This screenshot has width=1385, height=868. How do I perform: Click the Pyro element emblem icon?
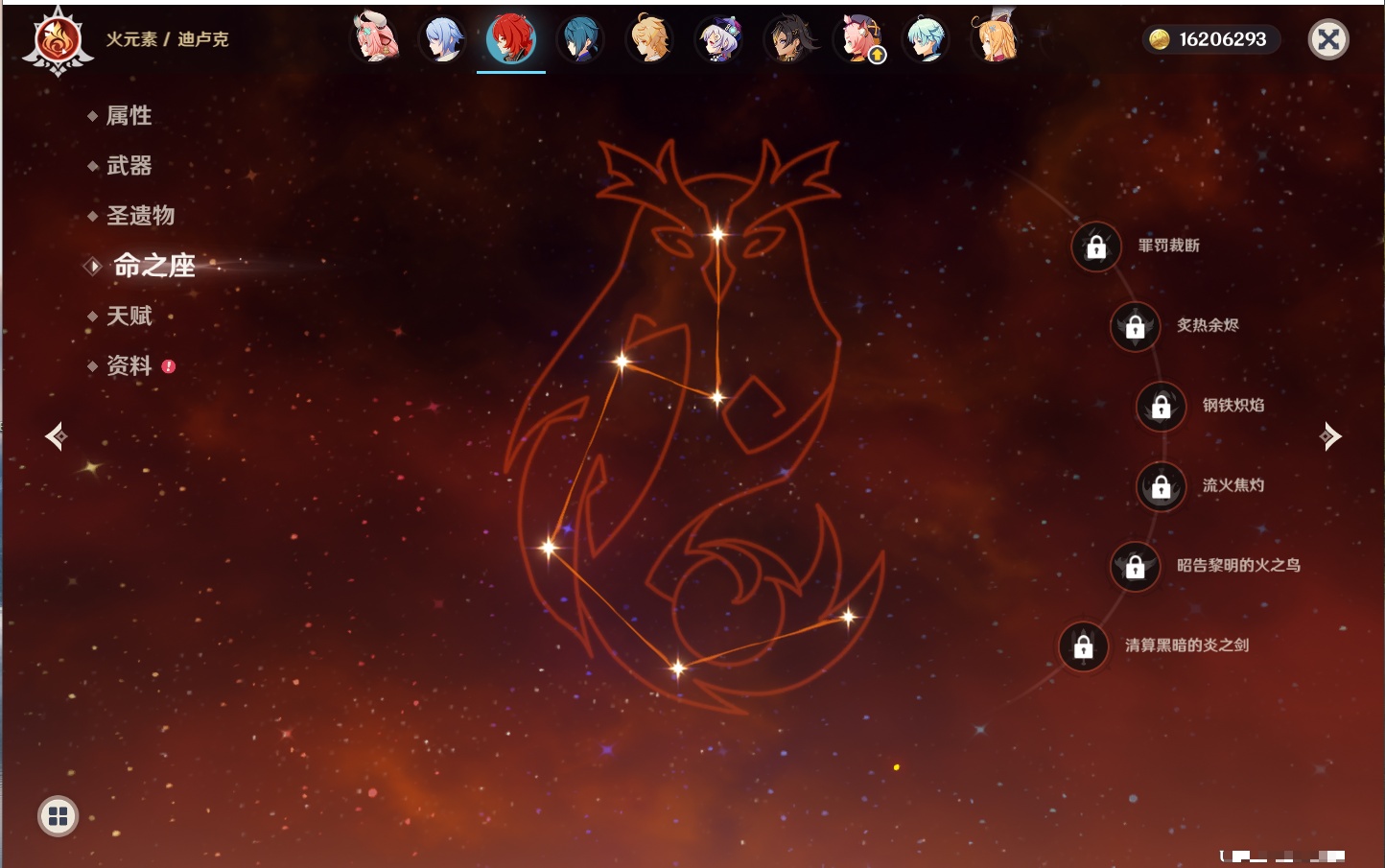click(x=58, y=40)
